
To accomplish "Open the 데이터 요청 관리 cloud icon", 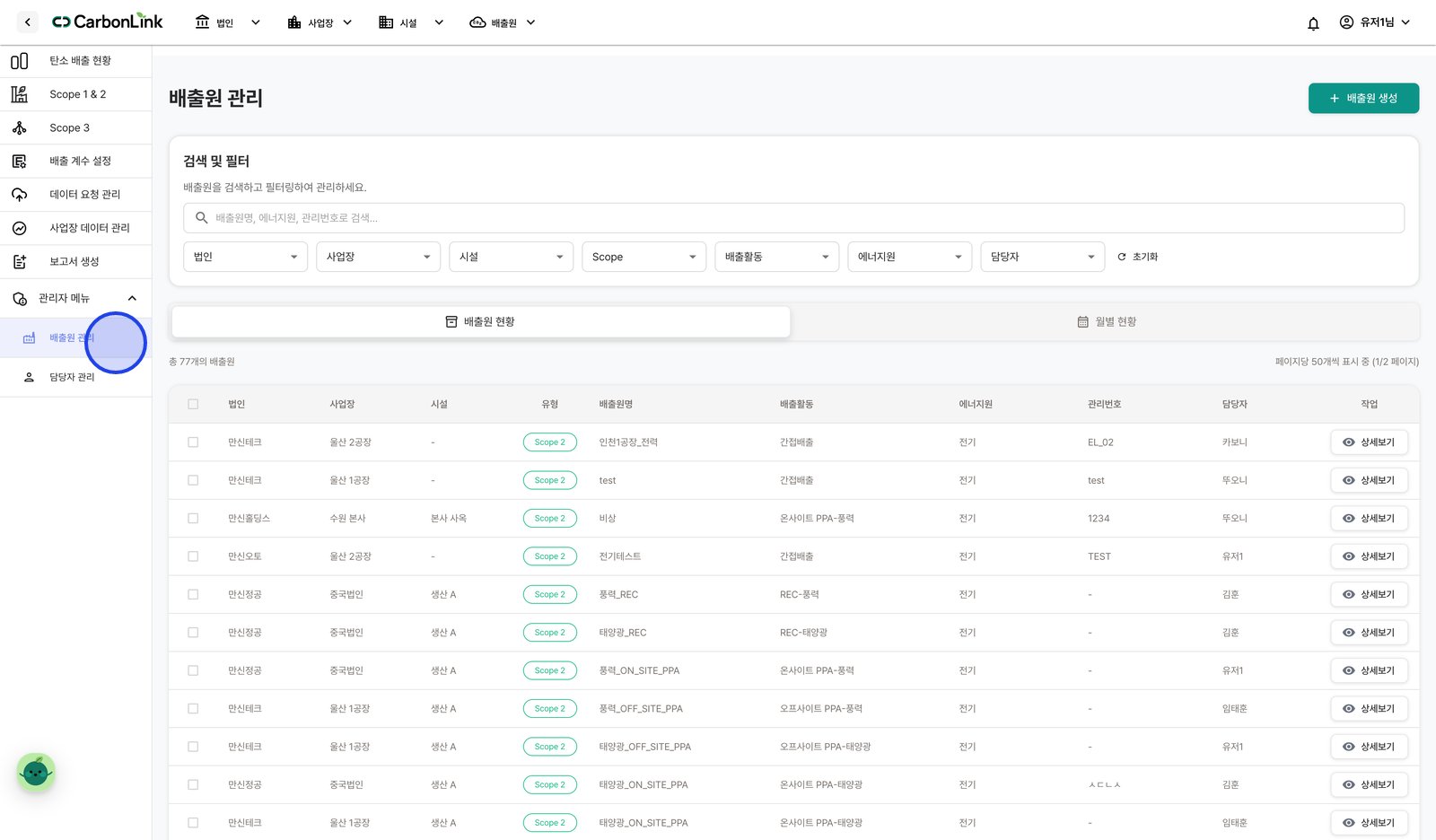I will tap(19, 195).
